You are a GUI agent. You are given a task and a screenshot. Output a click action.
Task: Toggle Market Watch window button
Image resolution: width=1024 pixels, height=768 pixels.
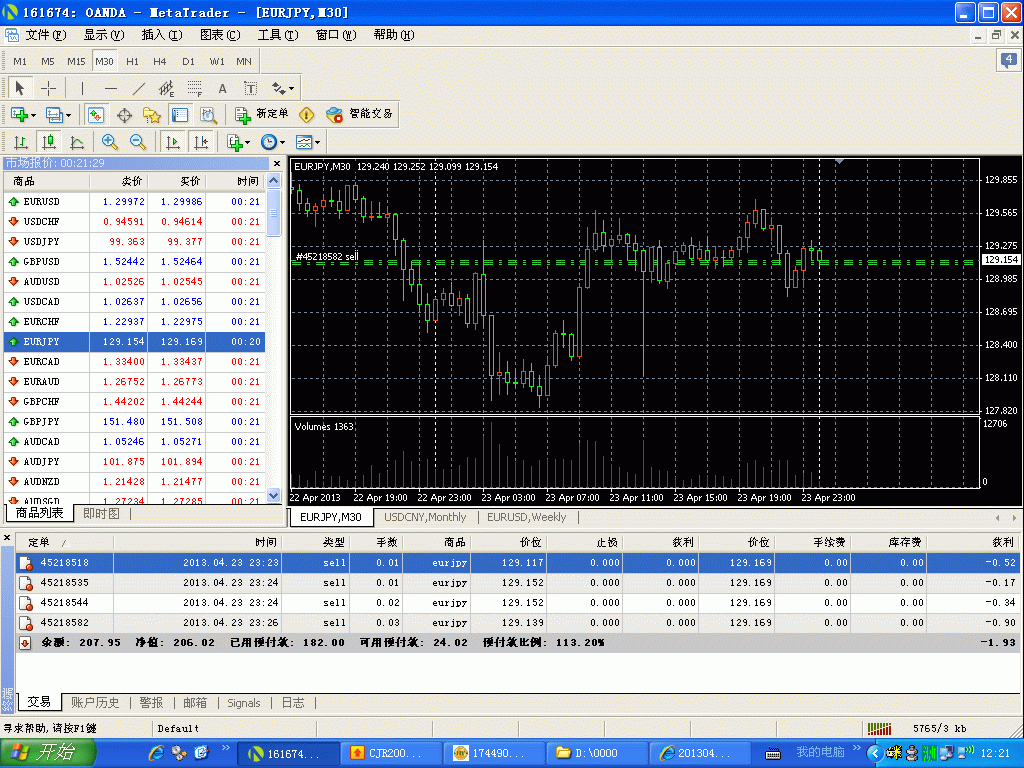click(x=95, y=116)
